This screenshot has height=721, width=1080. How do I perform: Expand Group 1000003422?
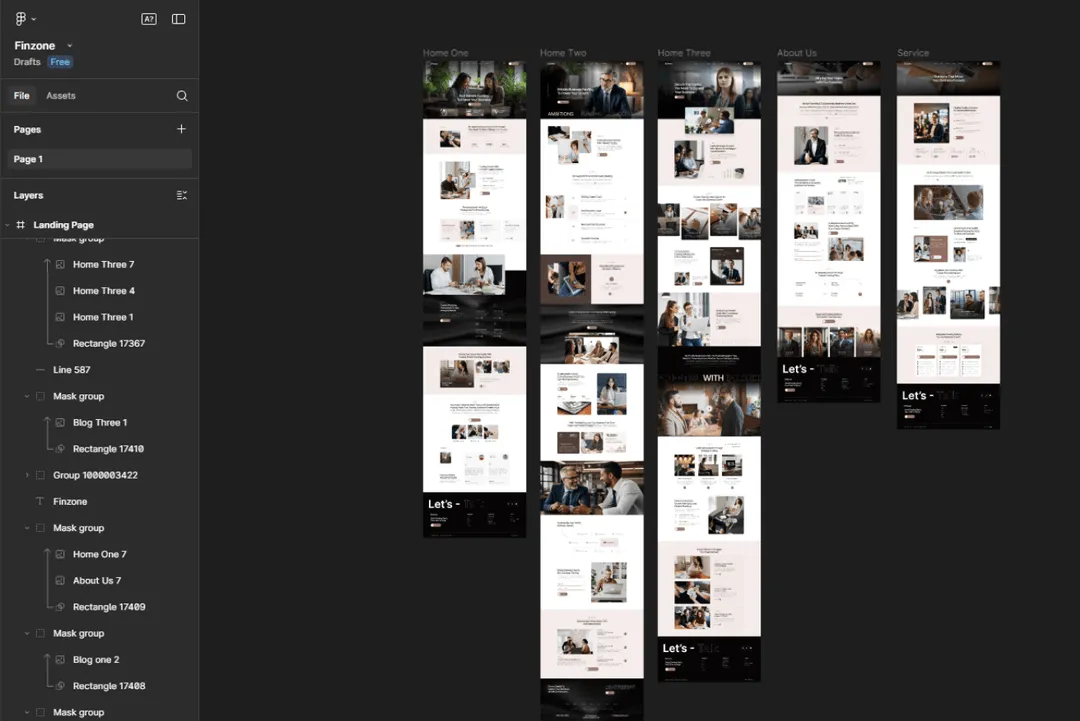pos(27,475)
